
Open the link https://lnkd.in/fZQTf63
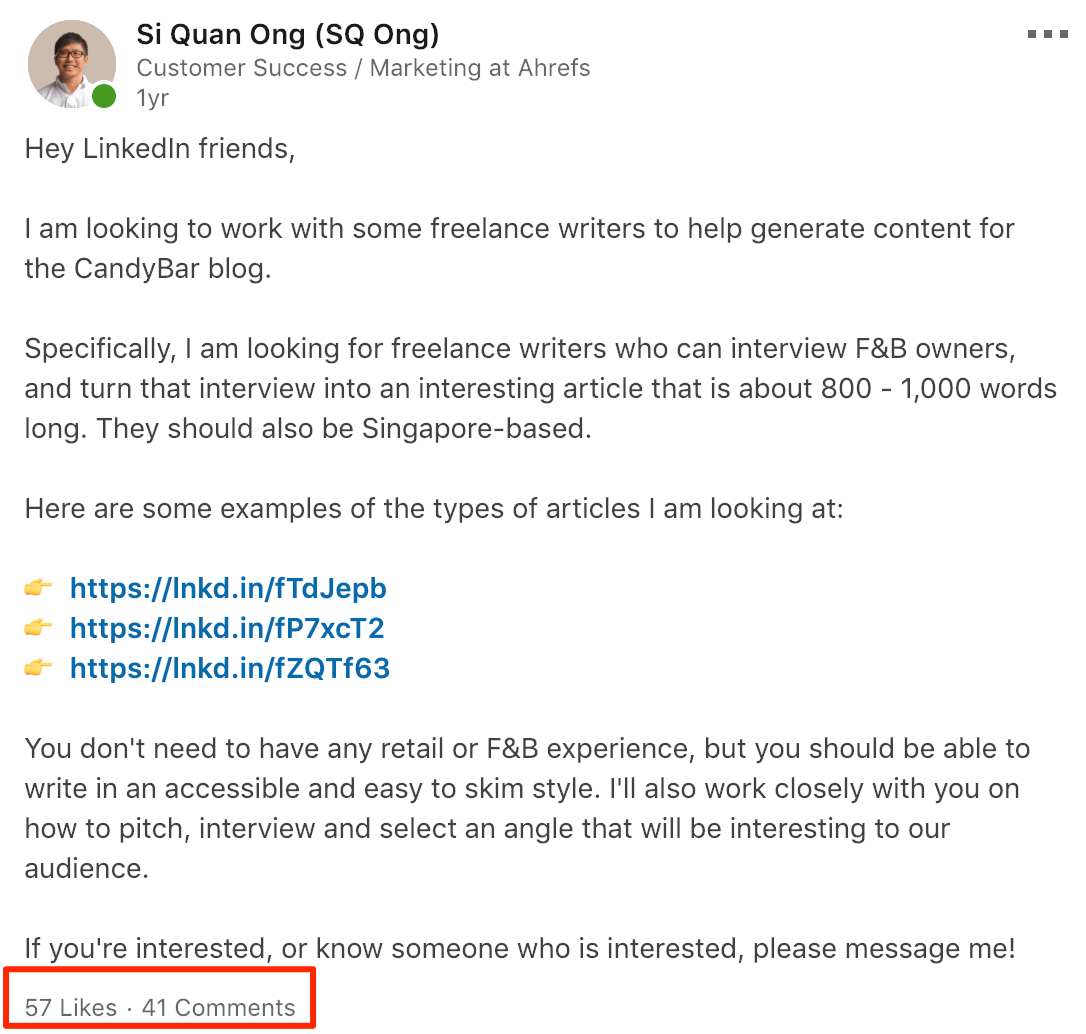(230, 668)
